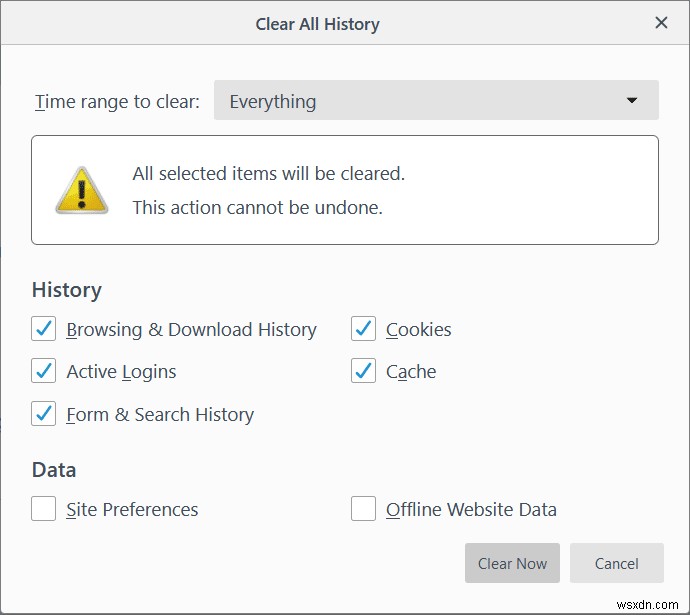Click the 'Offline Website Data' label text
This screenshot has height=615, width=690.
(471, 510)
